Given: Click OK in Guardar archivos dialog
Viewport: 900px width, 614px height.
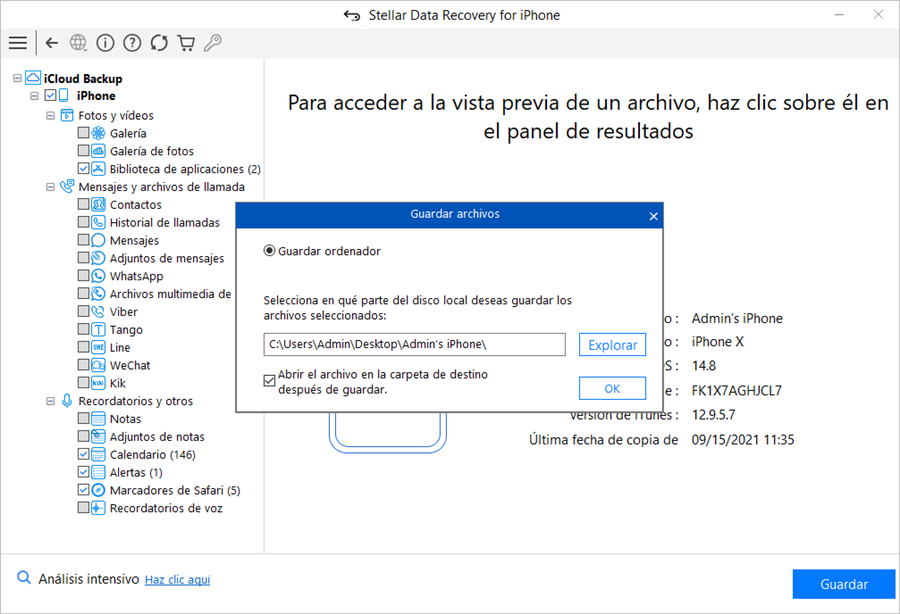Looking at the screenshot, I should point(612,388).
